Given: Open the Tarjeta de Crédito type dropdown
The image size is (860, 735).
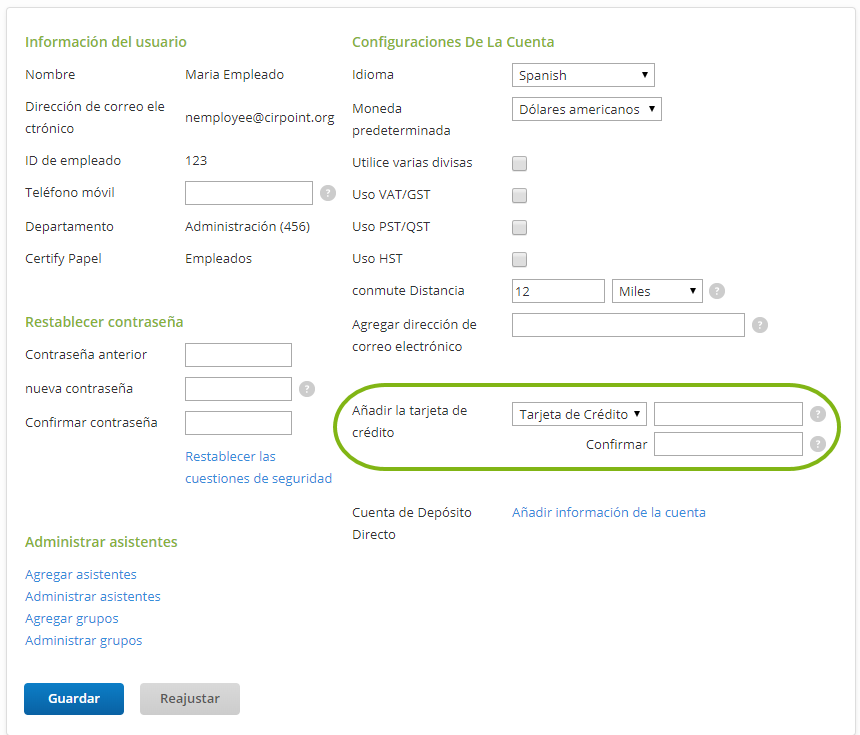Looking at the screenshot, I should pyautogui.click(x=580, y=414).
